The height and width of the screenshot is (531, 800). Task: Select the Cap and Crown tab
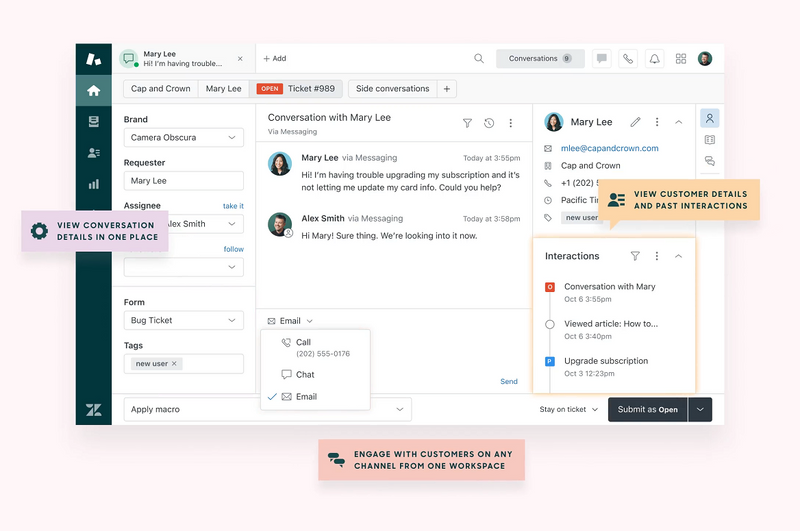161,89
